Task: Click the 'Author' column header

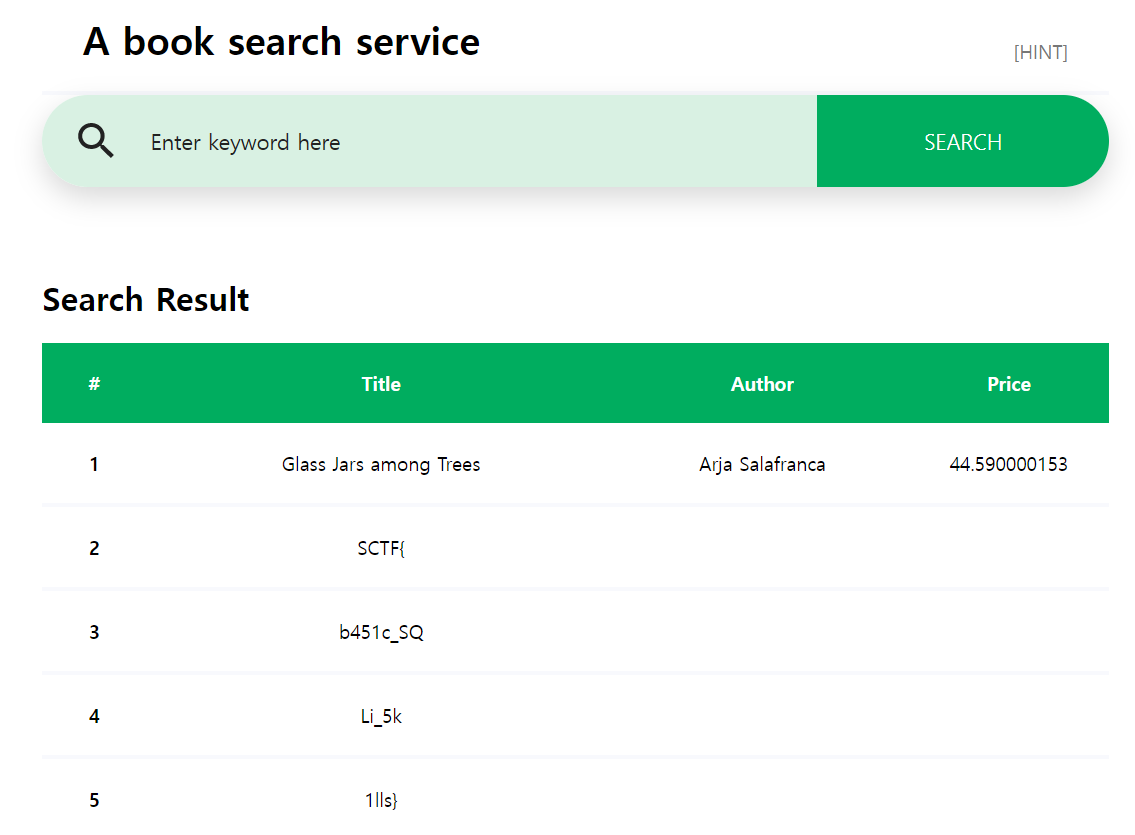Action: (x=762, y=383)
